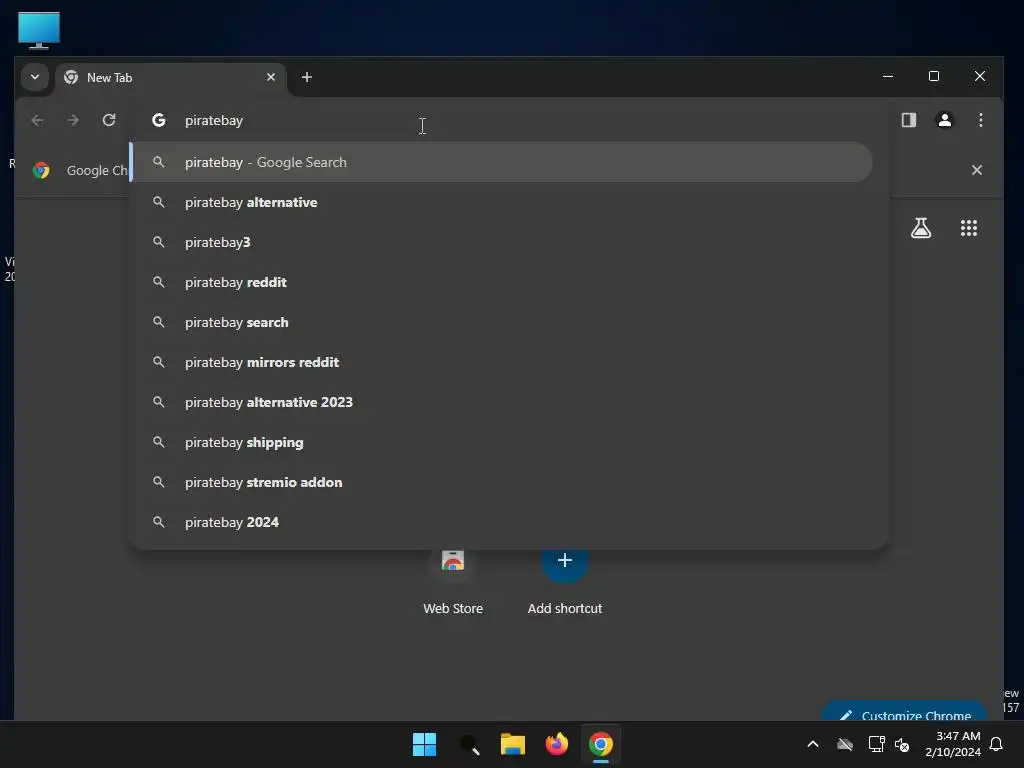Screen dimensions: 1024x768
Task: Select suggestion 'piratebay - Google Search'
Action: click(501, 162)
